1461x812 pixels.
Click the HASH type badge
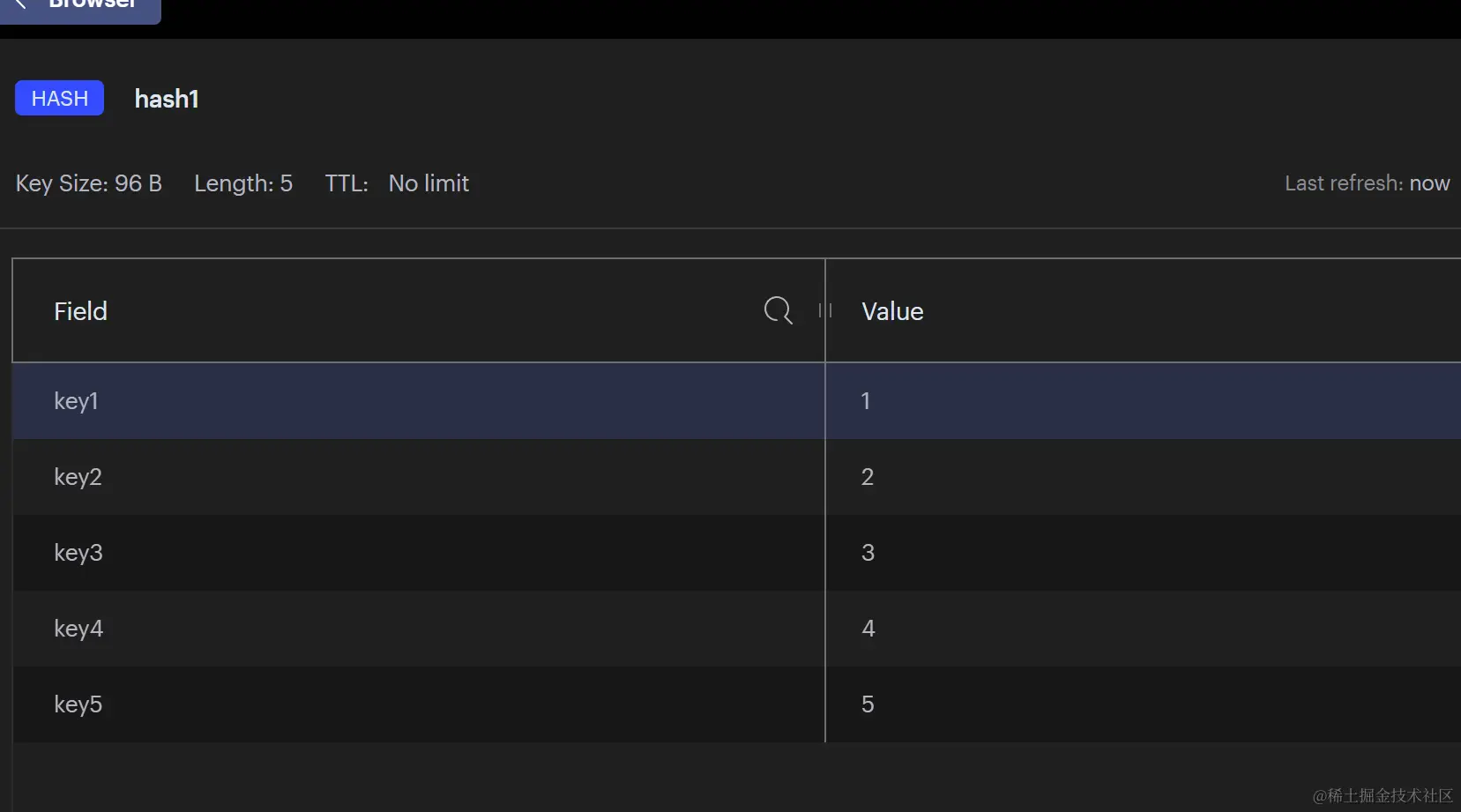[x=59, y=98]
